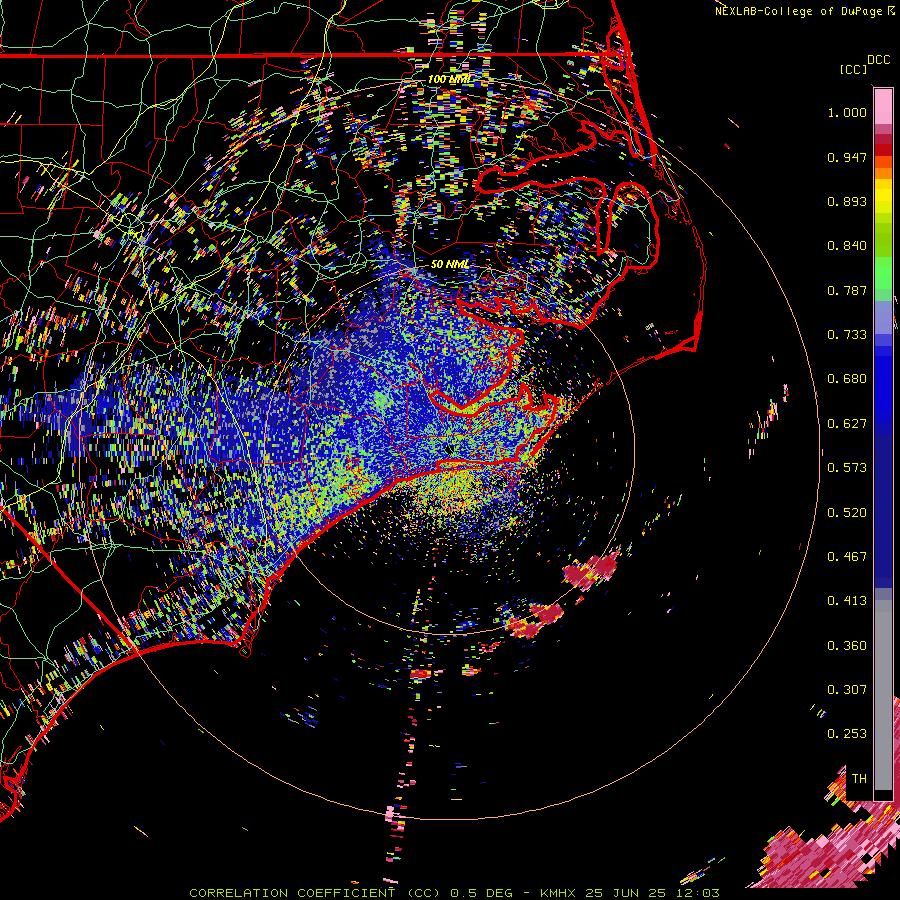Click the 0.627 color scale value

pos(847,424)
